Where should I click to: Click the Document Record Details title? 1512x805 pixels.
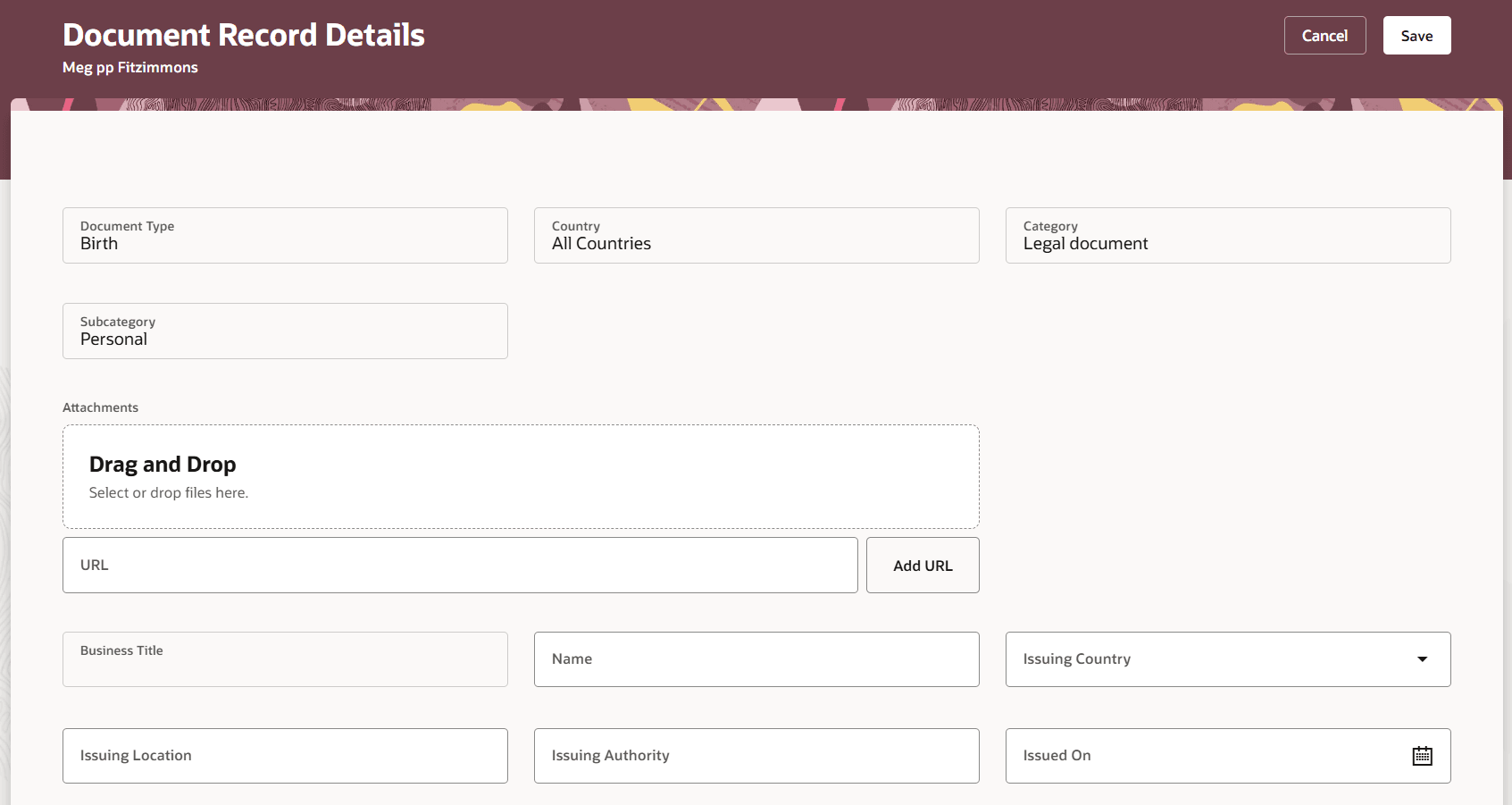(243, 35)
